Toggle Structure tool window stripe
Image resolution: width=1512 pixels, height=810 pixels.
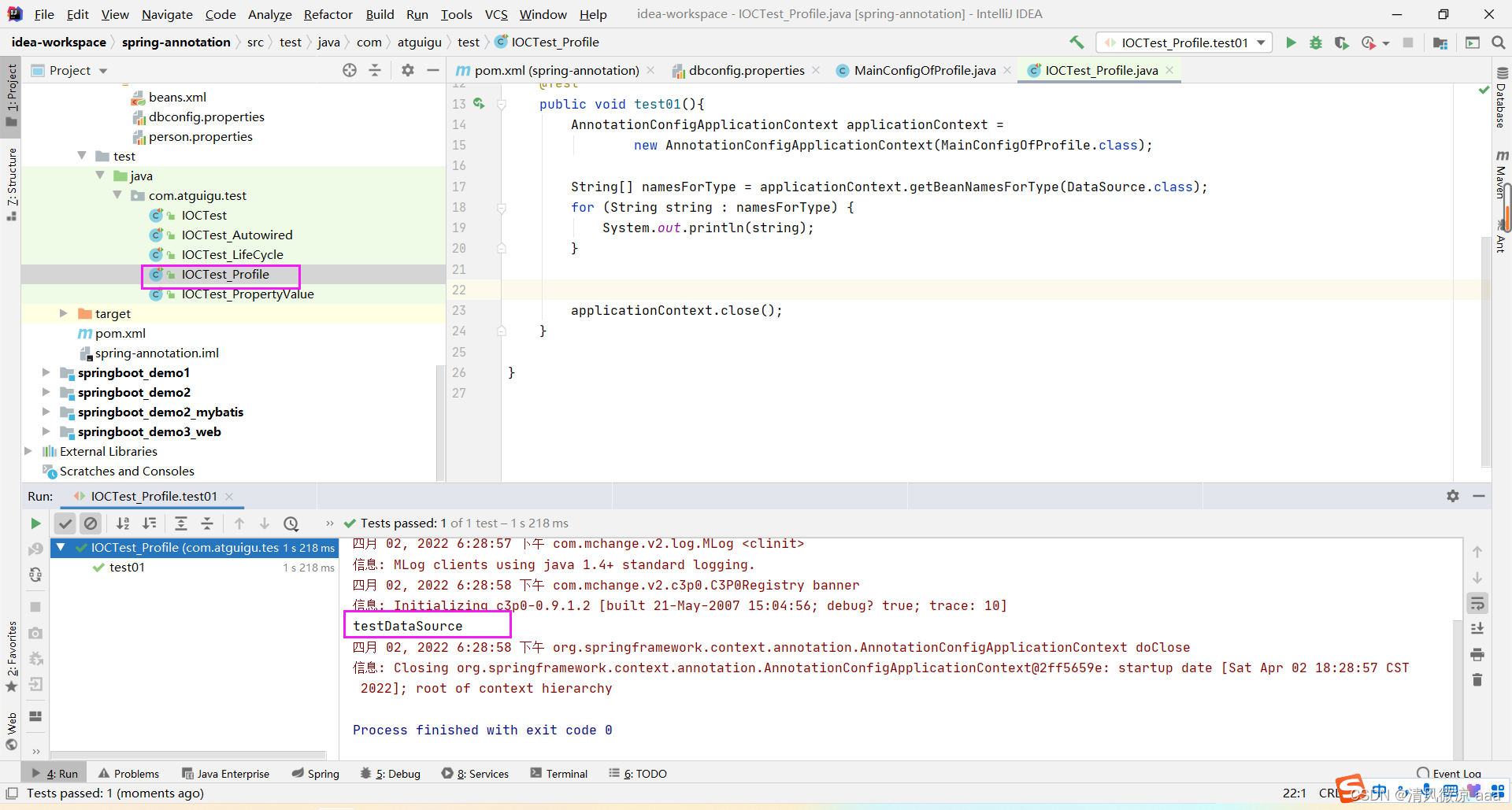click(11, 183)
